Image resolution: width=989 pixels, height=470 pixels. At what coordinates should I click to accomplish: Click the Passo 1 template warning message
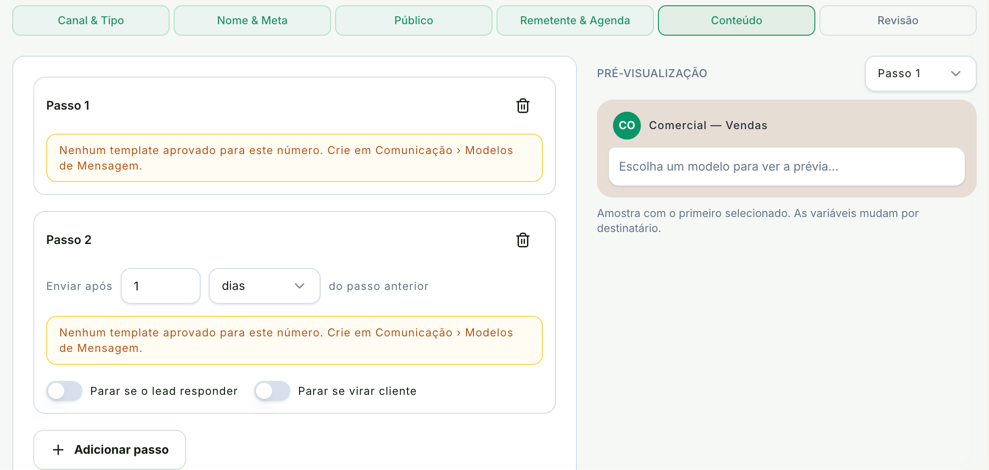click(x=295, y=158)
